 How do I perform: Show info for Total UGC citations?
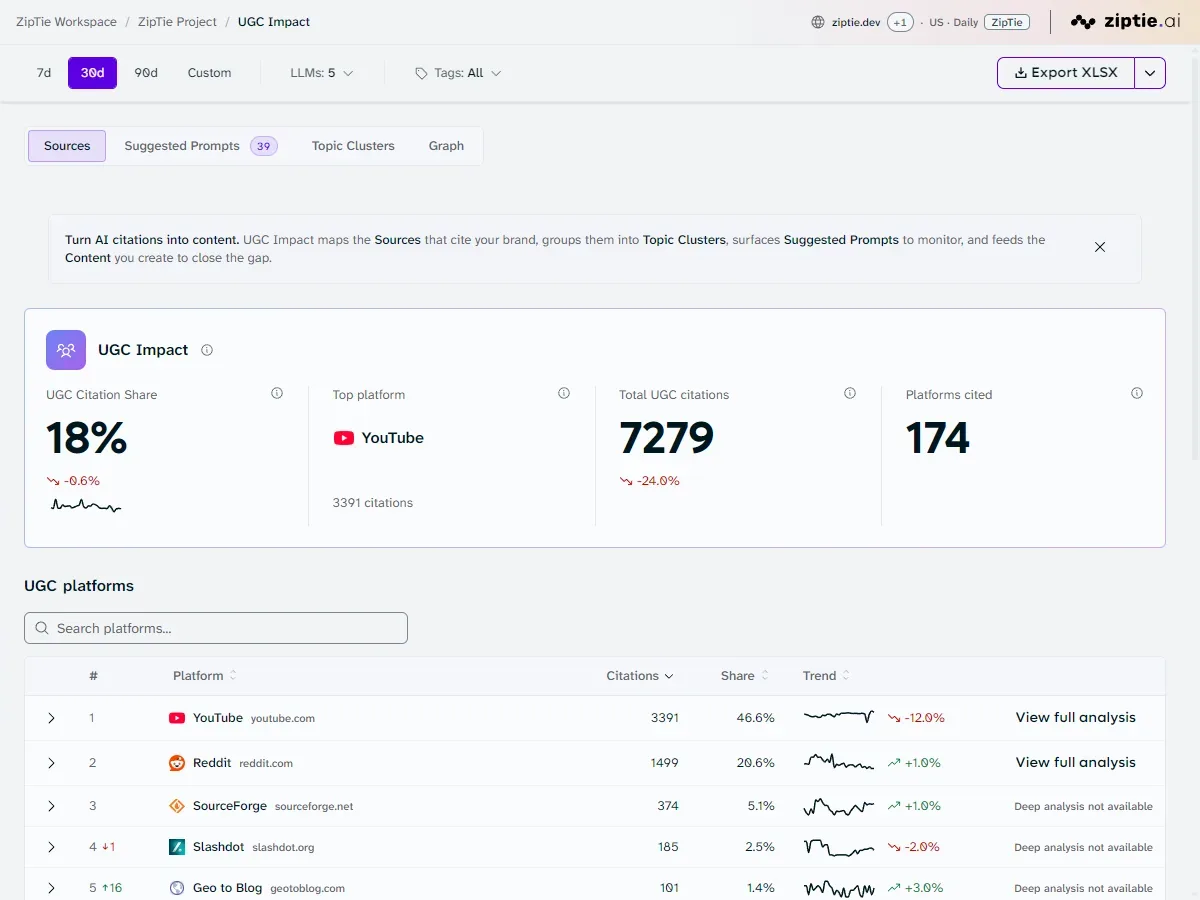tap(850, 394)
